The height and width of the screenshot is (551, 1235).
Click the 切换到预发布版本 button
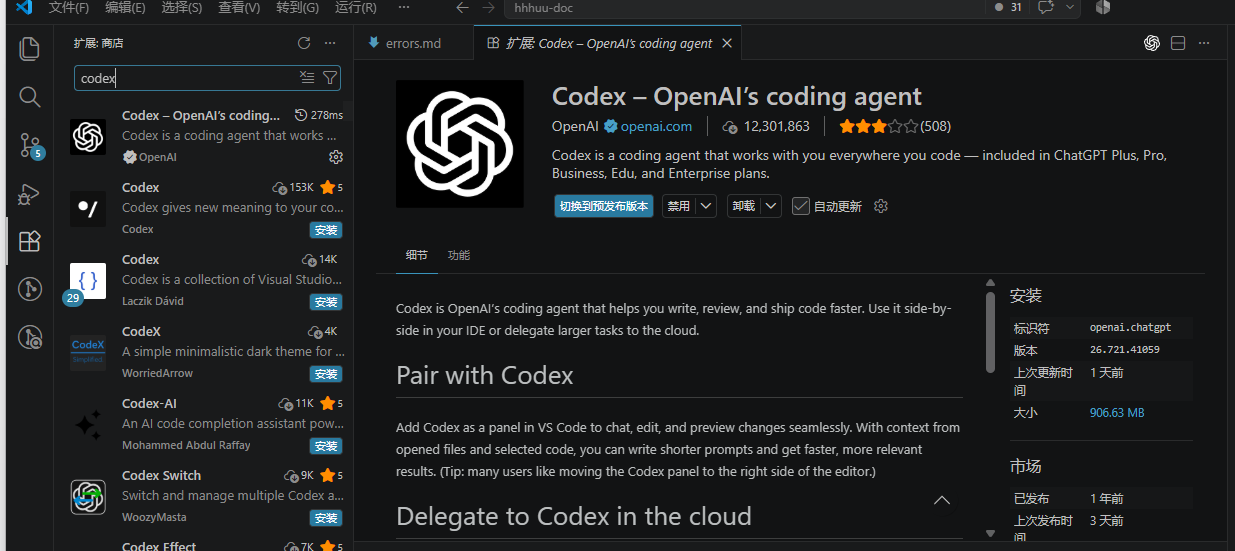(x=604, y=206)
